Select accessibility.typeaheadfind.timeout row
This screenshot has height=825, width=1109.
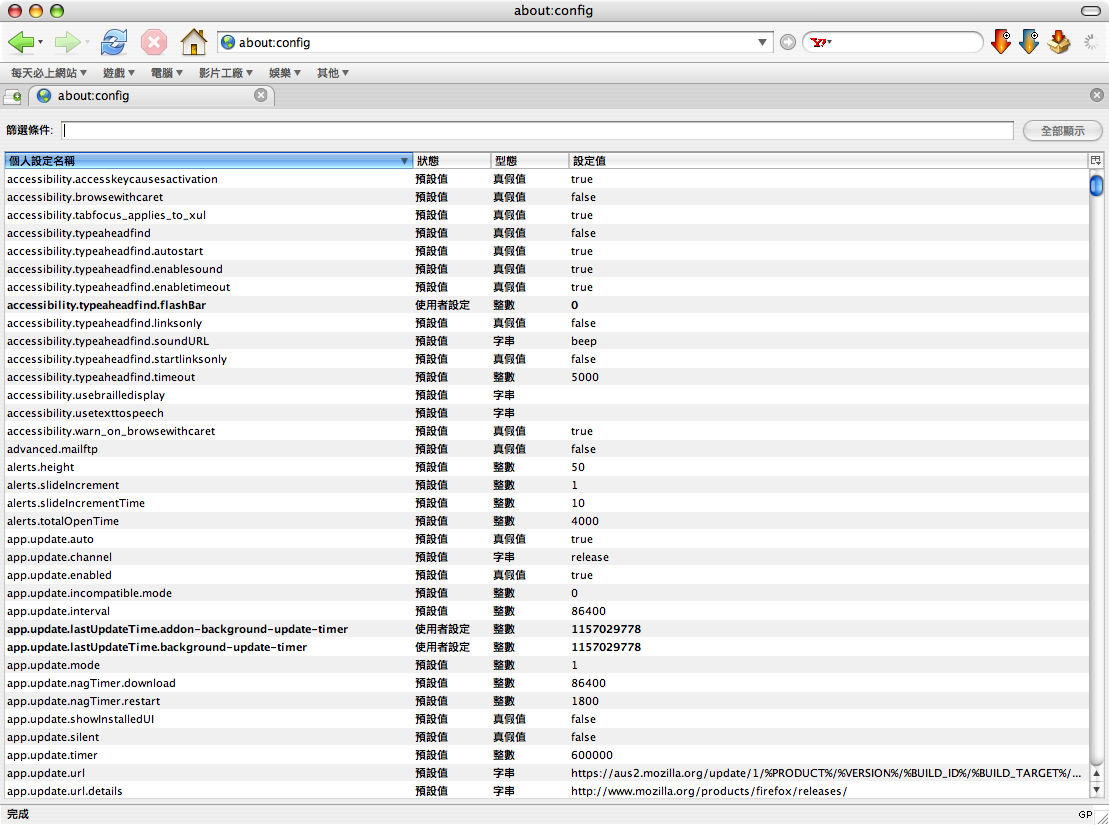pos(546,377)
